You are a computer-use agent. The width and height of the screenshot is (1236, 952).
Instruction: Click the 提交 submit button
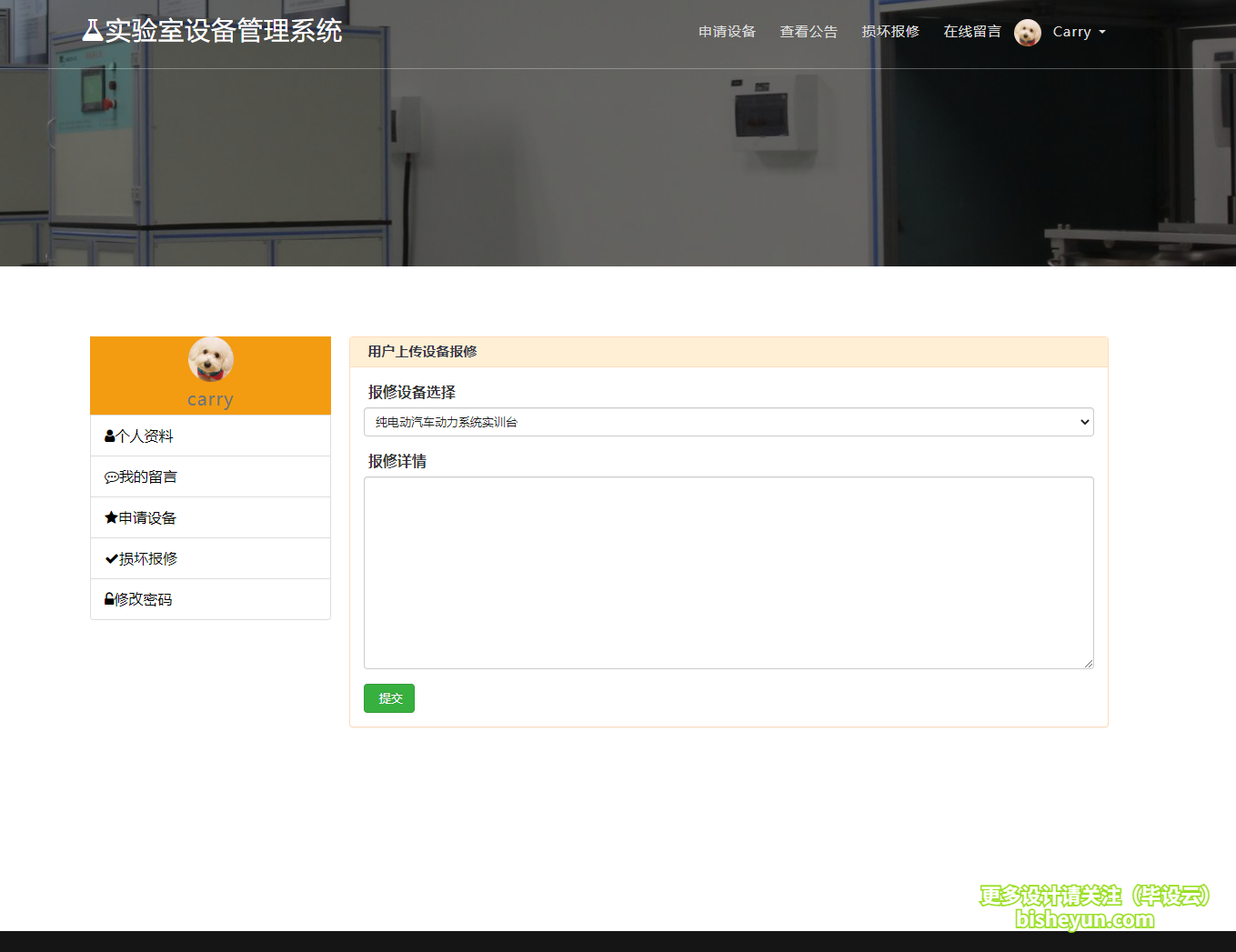388,698
